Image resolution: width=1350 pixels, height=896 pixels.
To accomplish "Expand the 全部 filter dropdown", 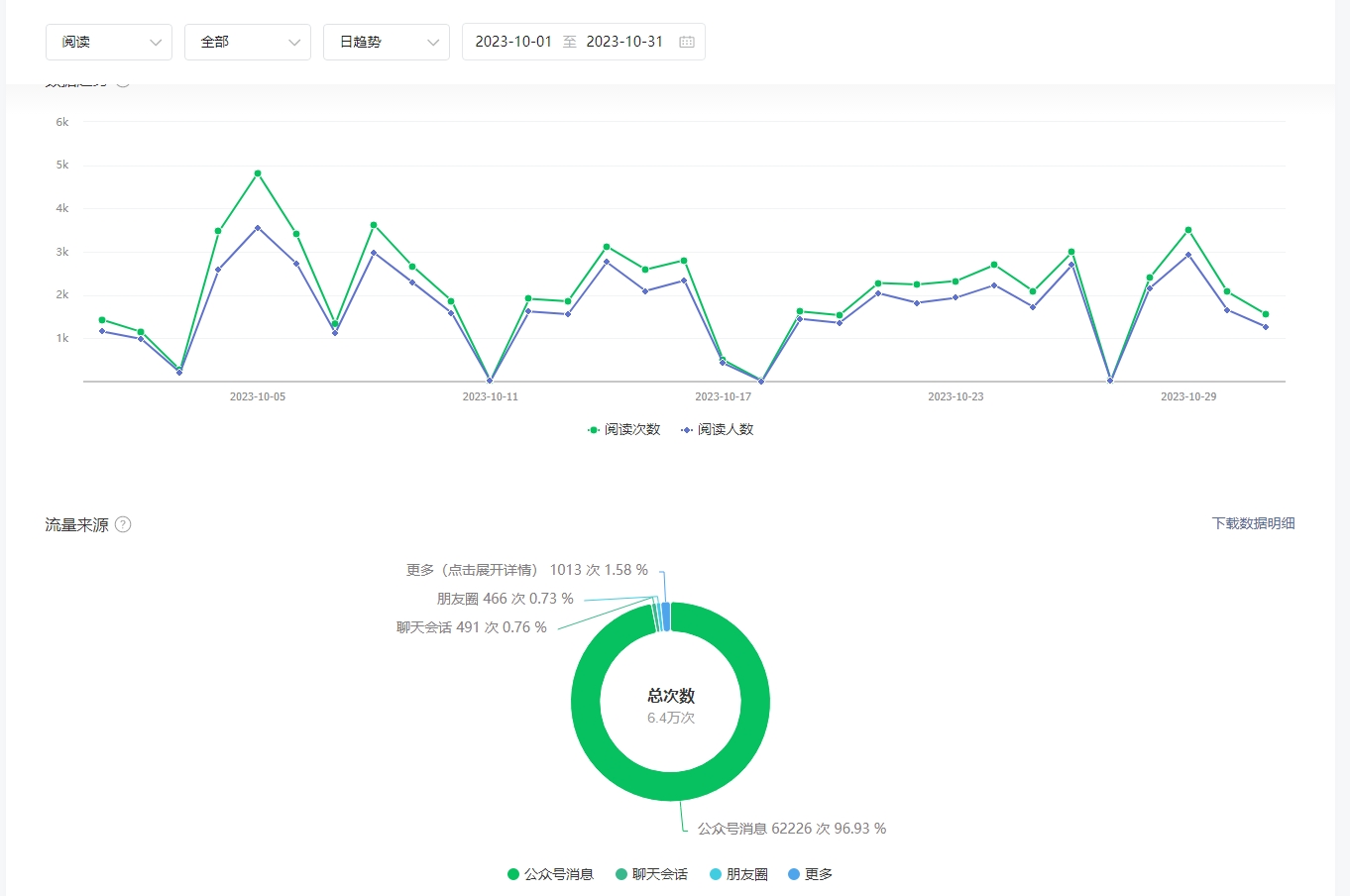I will (248, 42).
